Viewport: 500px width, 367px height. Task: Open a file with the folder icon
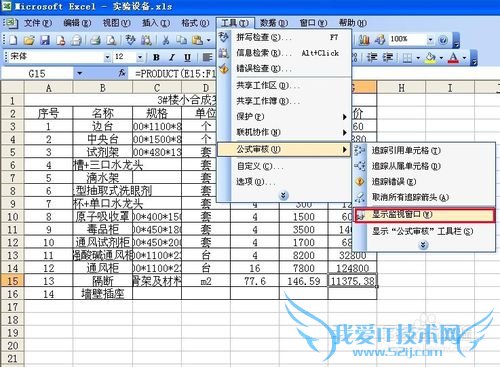[x=29, y=40]
